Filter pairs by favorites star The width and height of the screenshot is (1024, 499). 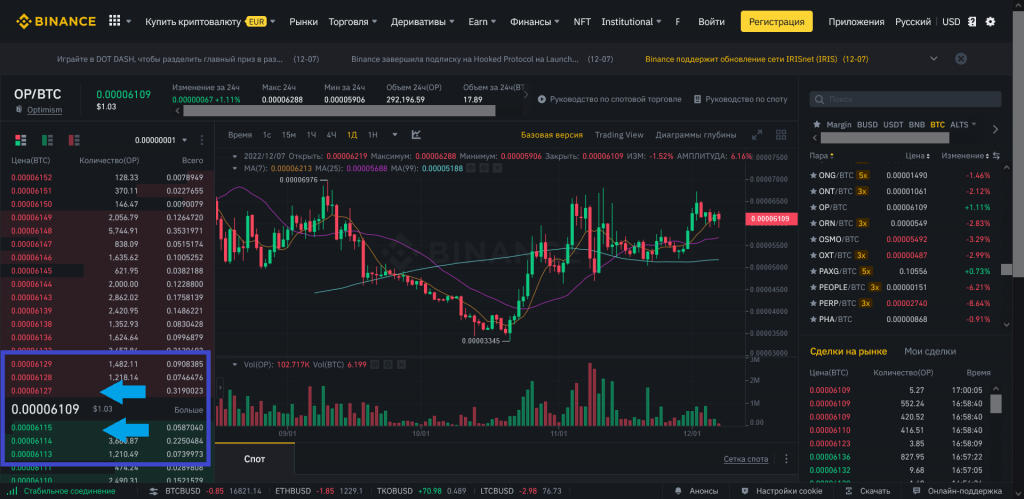coord(815,125)
